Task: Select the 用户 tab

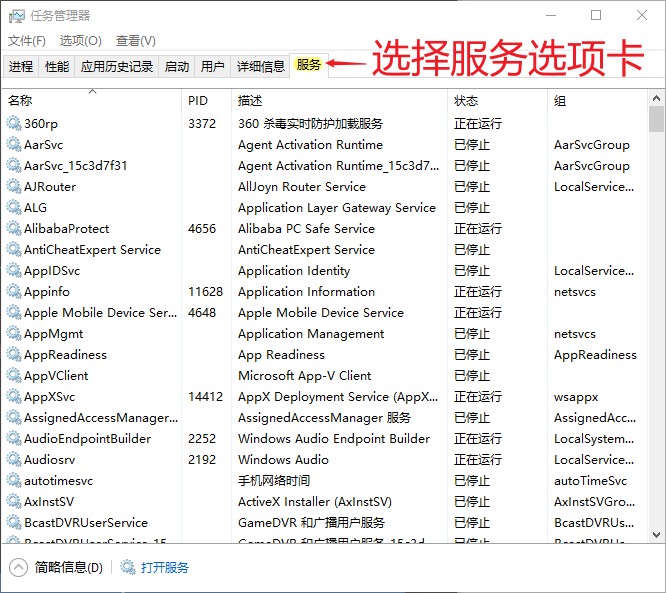Action: (212, 66)
